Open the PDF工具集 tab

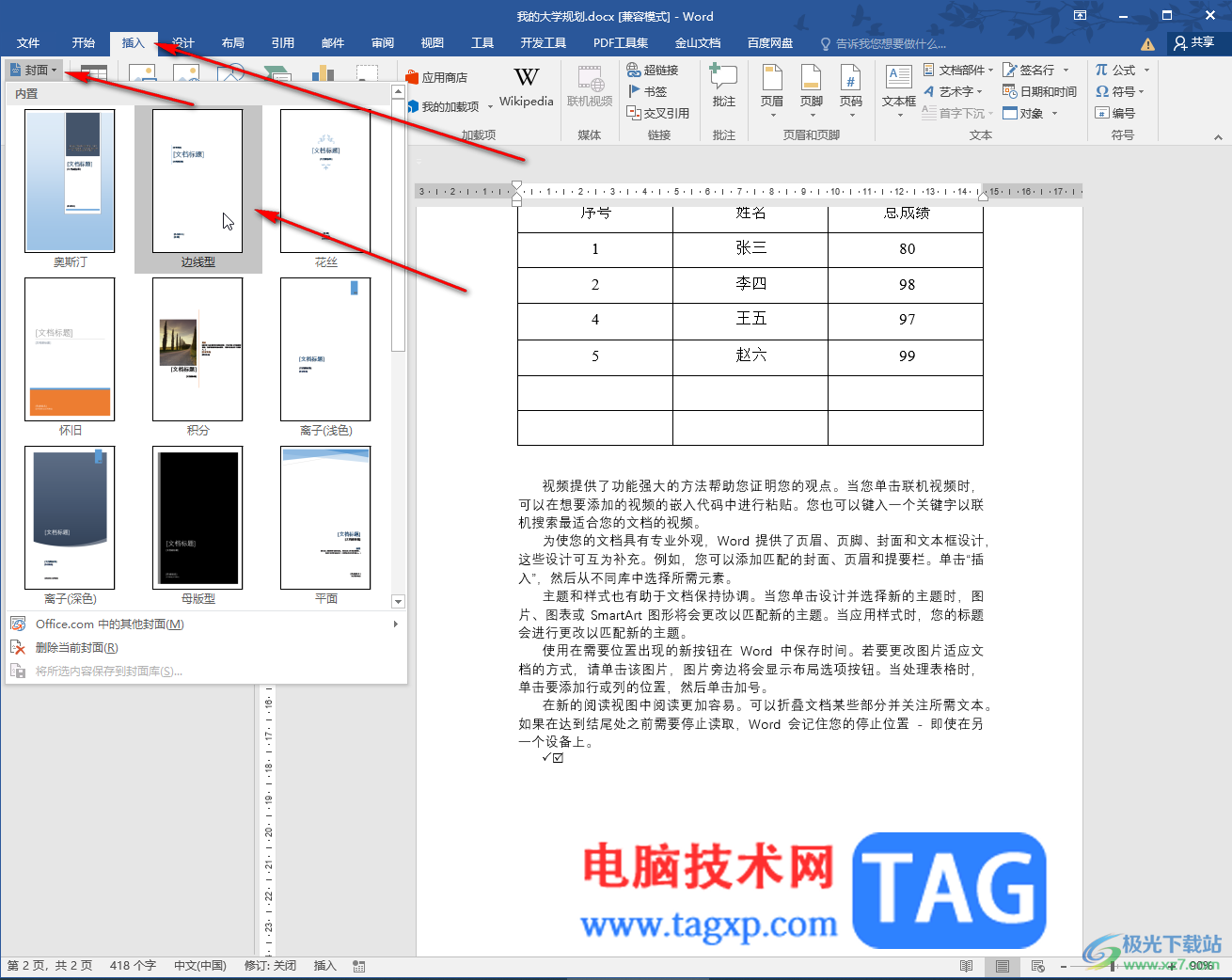point(621,43)
